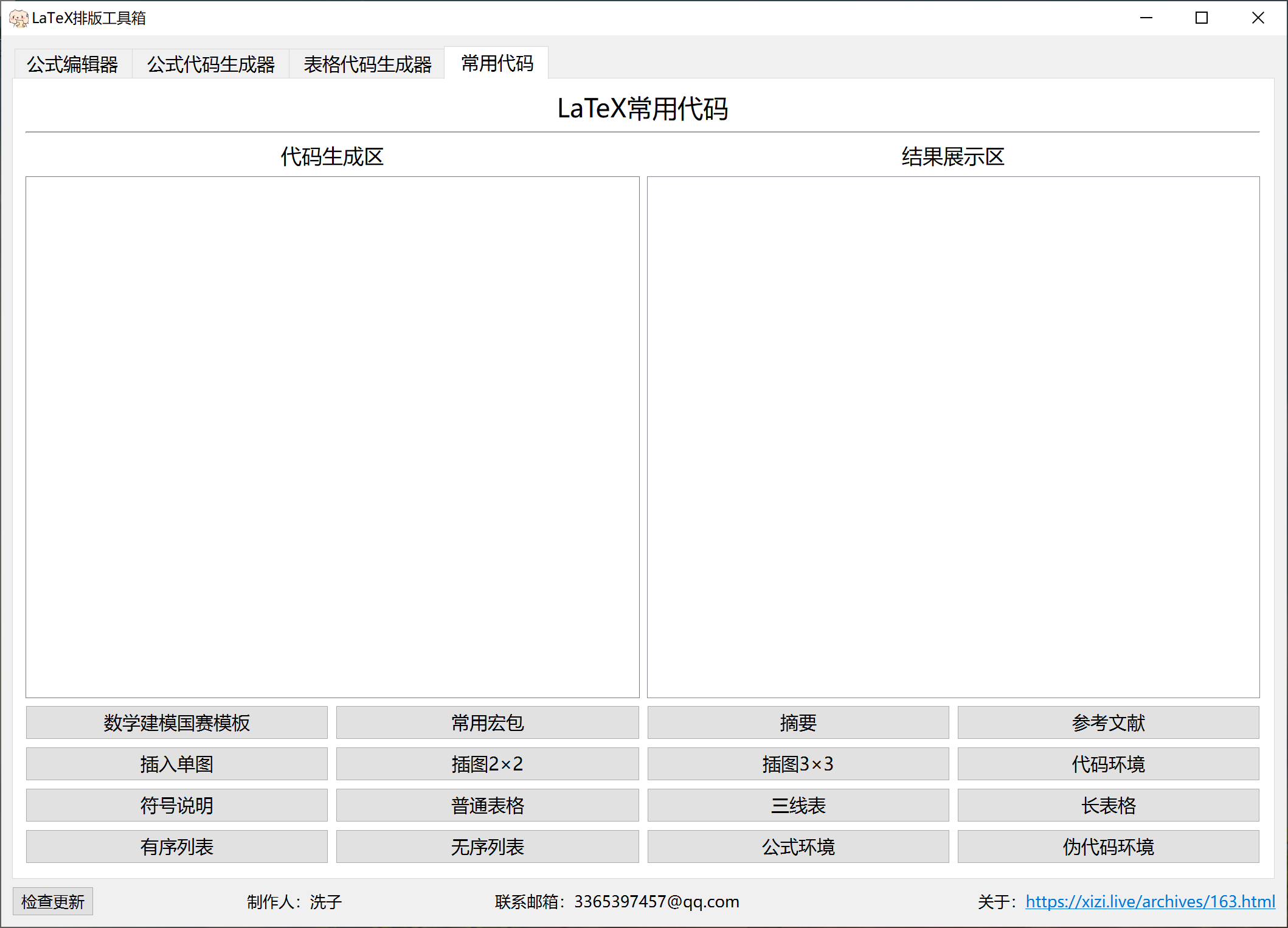Generate 普通表格 code
This screenshot has height=928, width=1288.
[x=486, y=805]
